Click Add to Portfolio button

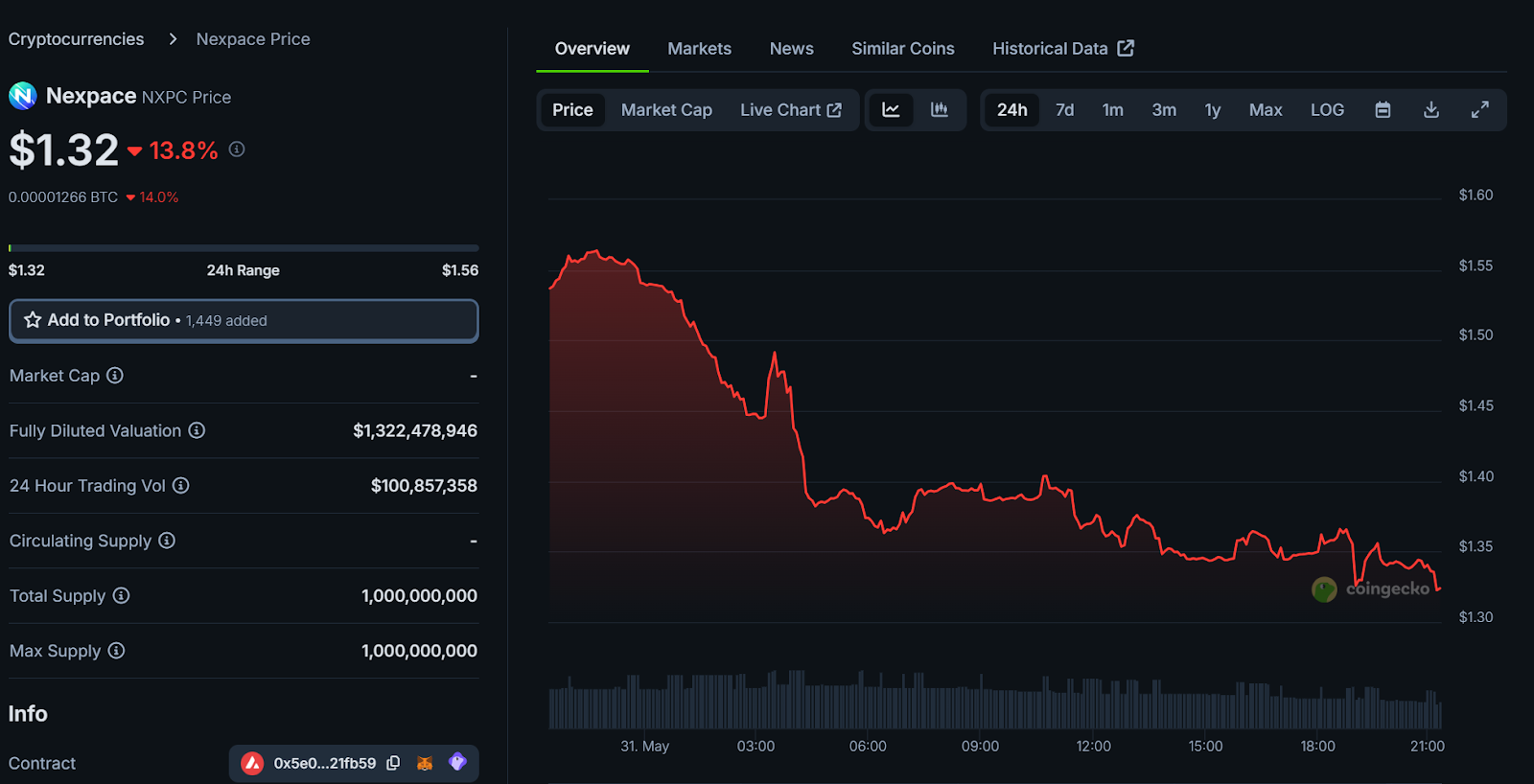(244, 320)
